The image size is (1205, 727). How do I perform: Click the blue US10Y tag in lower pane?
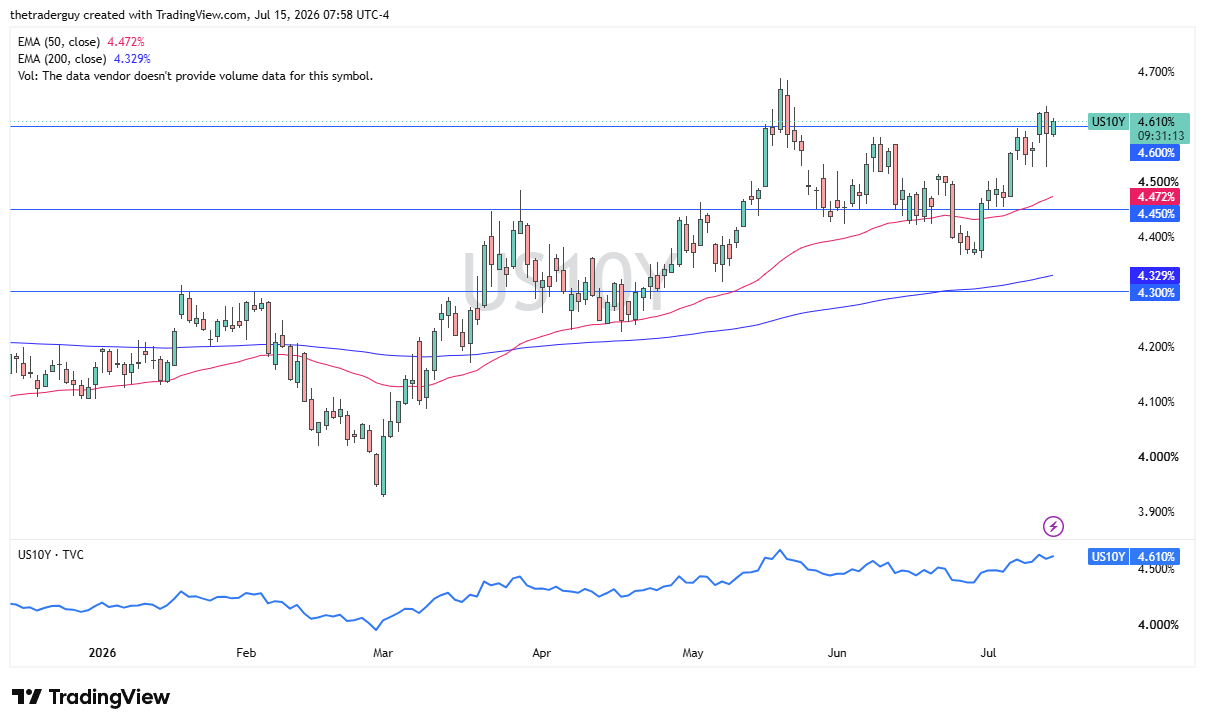1108,556
